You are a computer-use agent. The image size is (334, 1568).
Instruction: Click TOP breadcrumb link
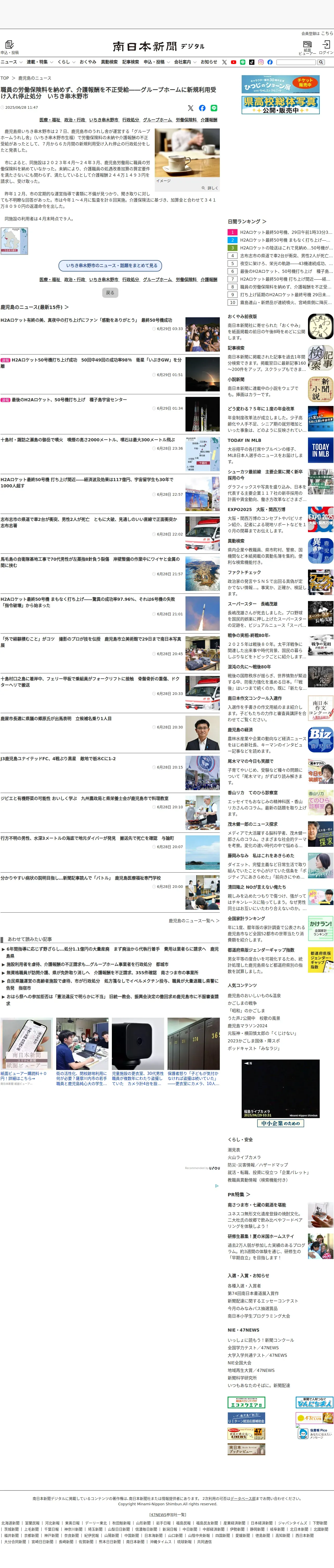coord(5,78)
